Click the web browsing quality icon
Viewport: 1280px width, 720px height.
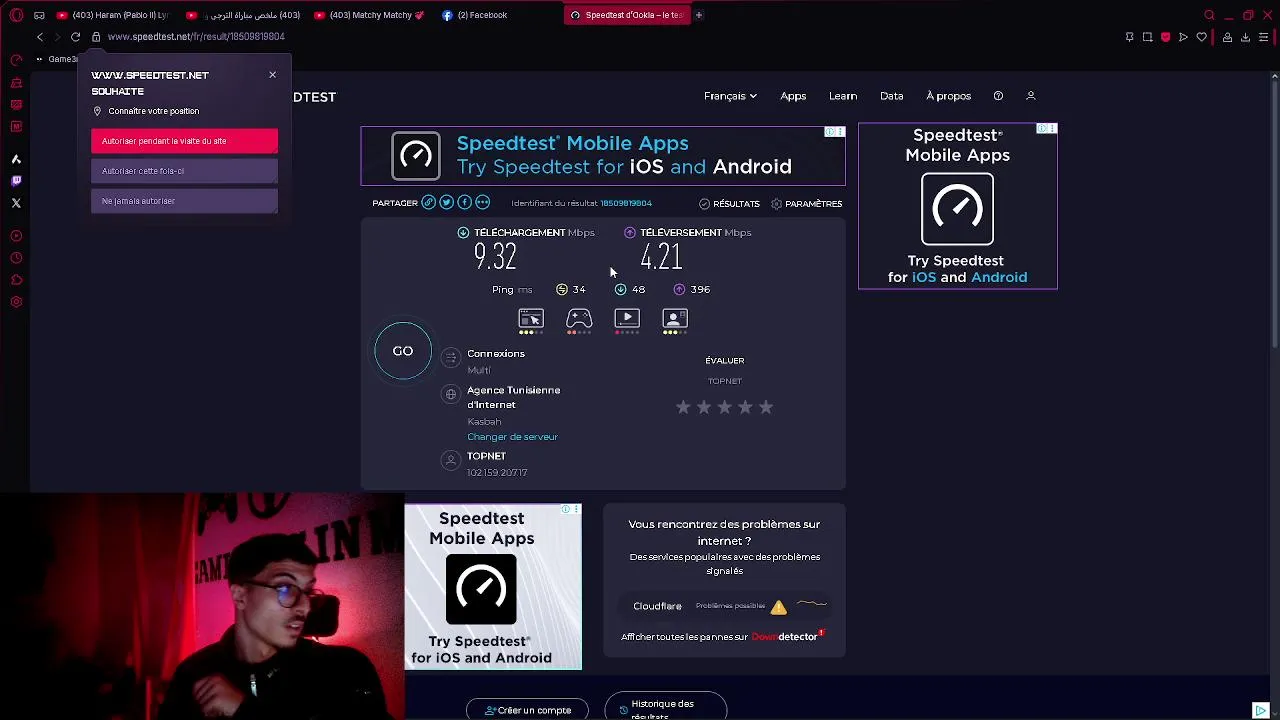click(x=531, y=320)
